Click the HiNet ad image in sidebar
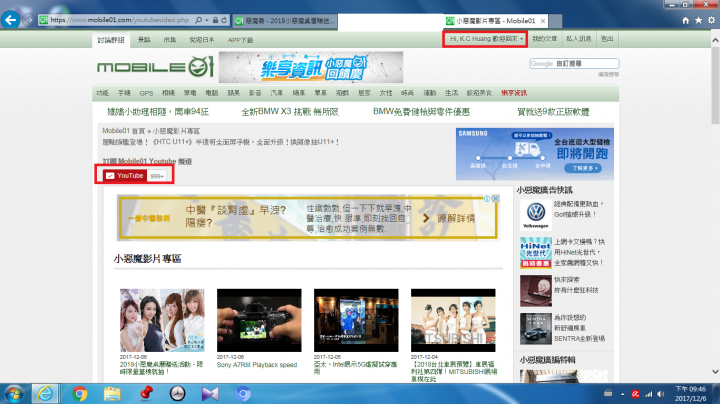The height and width of the screenshot is (404, 720). [x=535, y=252]
